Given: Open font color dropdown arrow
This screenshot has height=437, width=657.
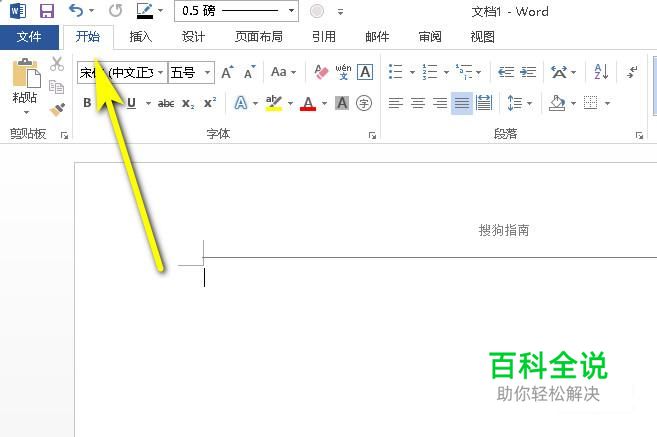Looking at the screenshot, I should (324, 103).
